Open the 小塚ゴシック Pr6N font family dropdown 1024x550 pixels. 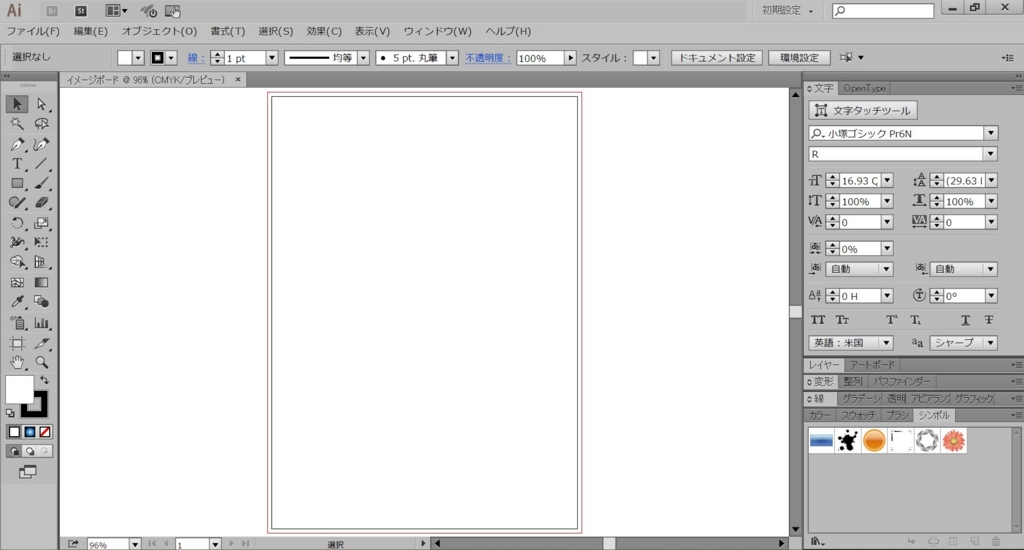(990, 133)
